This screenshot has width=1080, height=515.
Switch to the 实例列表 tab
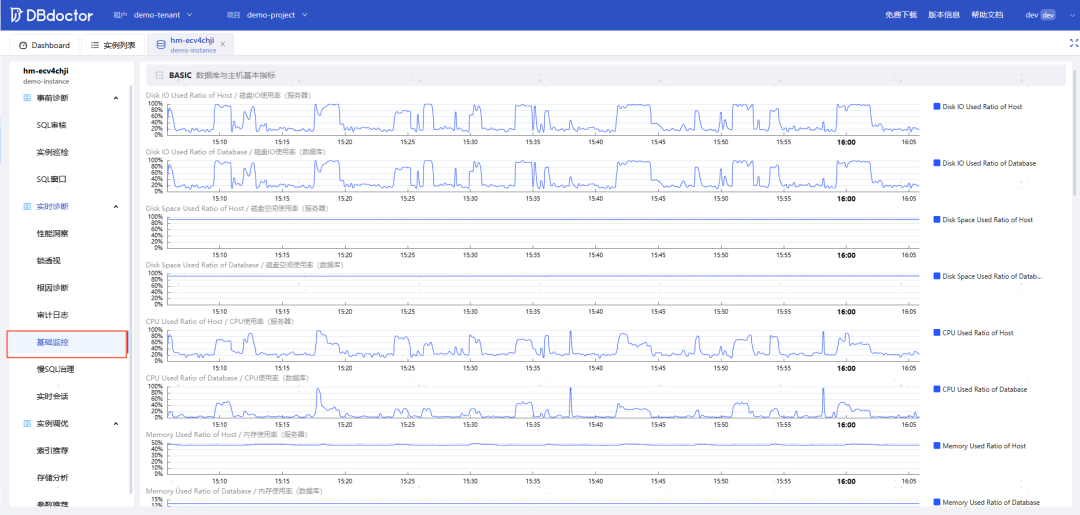click(x=113, y=45)
